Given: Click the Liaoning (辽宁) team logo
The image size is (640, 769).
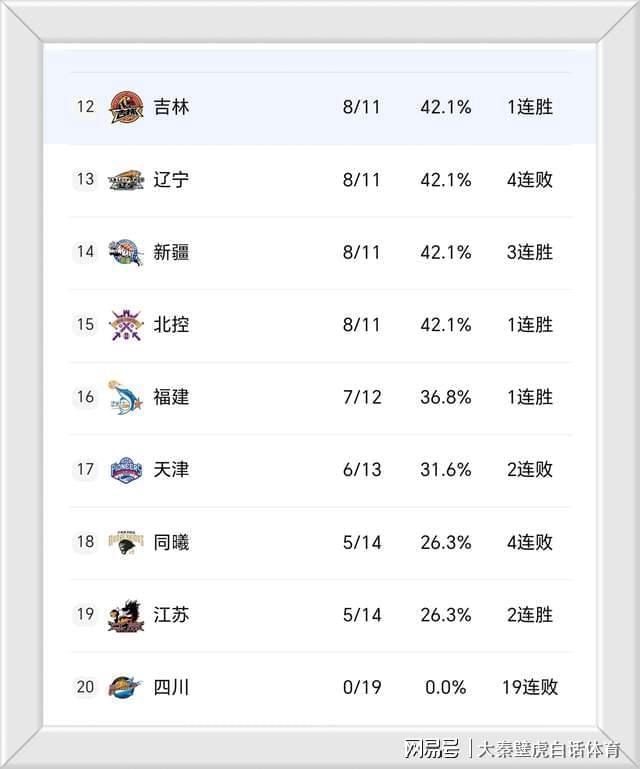Looking at the screenshot, I should coord(126,179).
